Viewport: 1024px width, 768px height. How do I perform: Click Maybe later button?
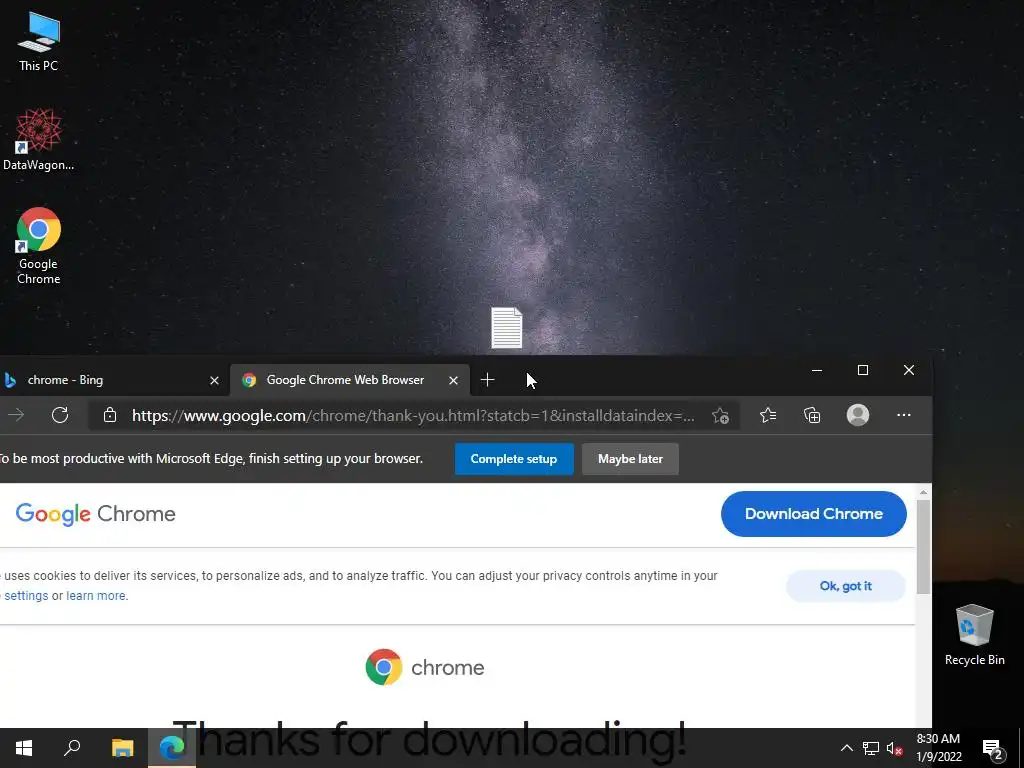point(630,459)
